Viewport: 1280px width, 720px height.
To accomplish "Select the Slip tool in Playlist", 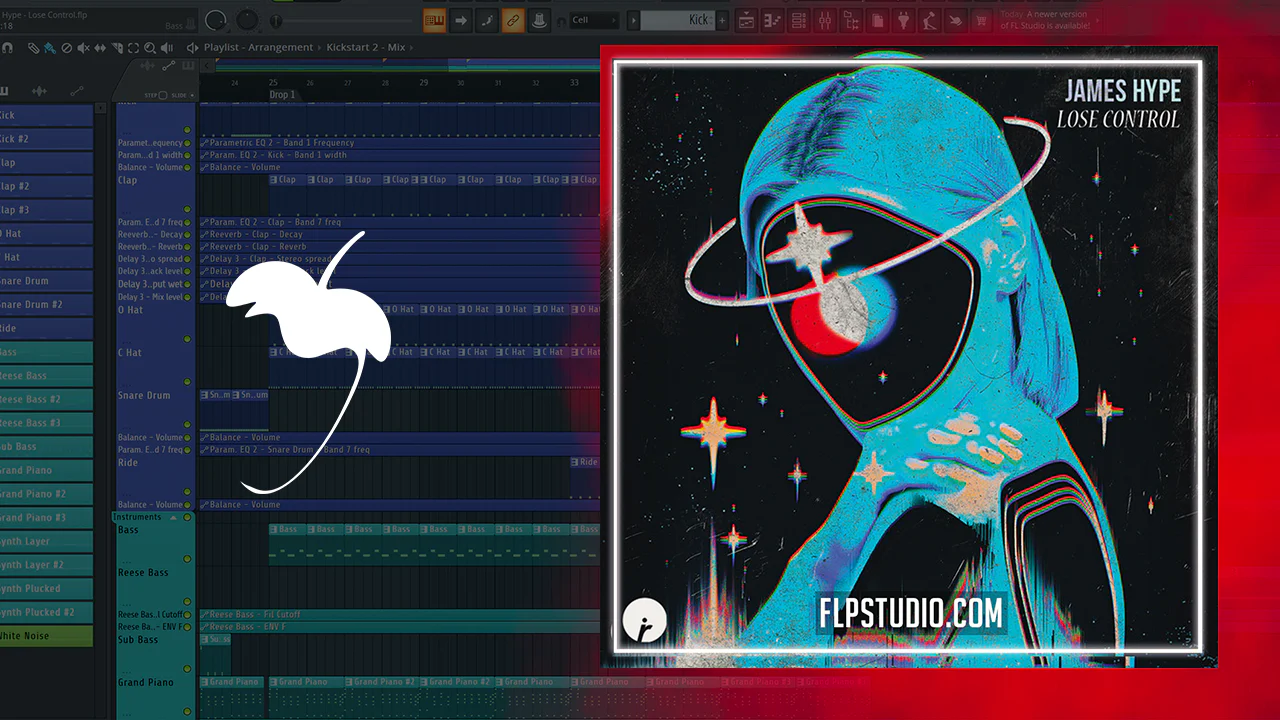I will [100, 47].
